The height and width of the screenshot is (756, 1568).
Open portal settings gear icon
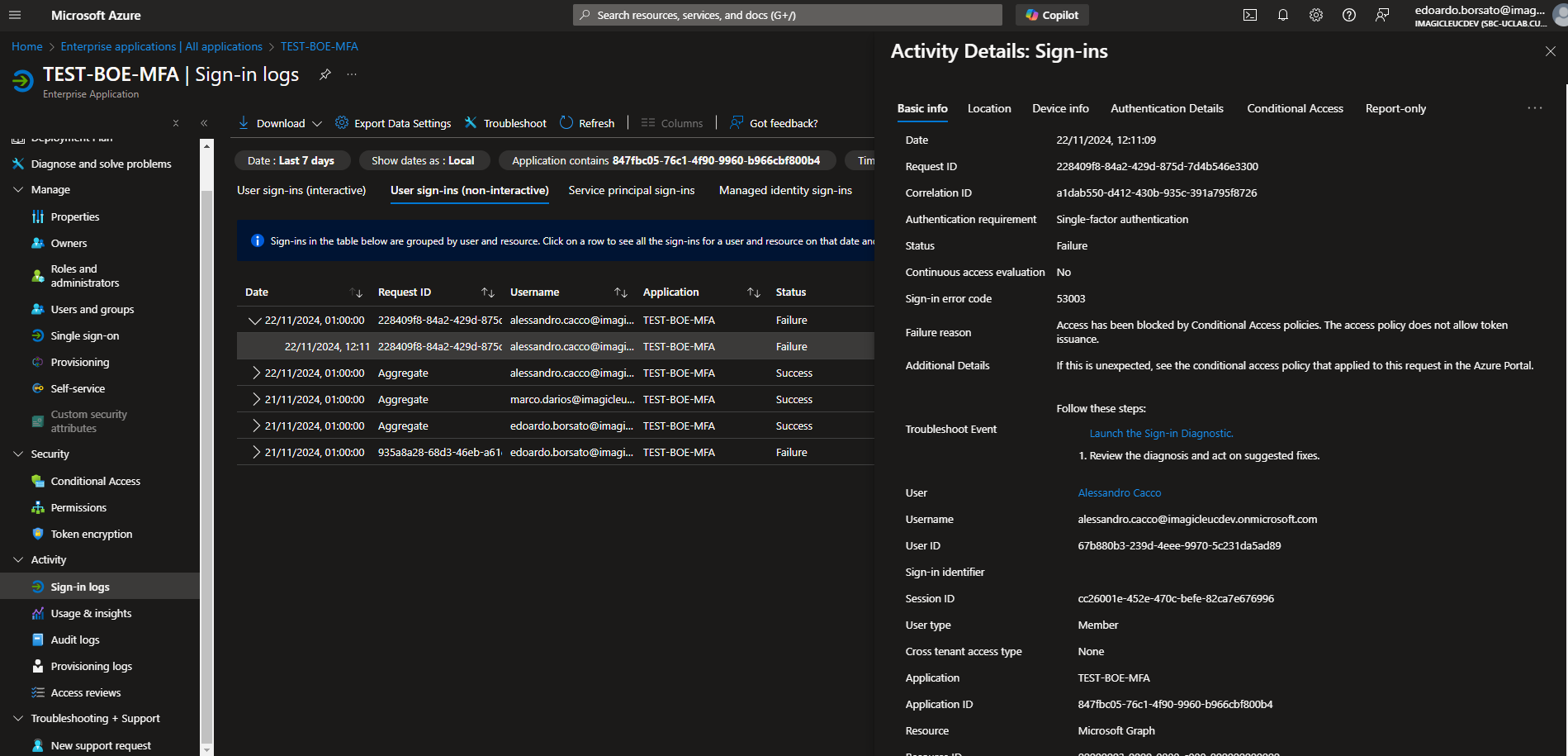pyautogui.click(x=1315, y=15)
